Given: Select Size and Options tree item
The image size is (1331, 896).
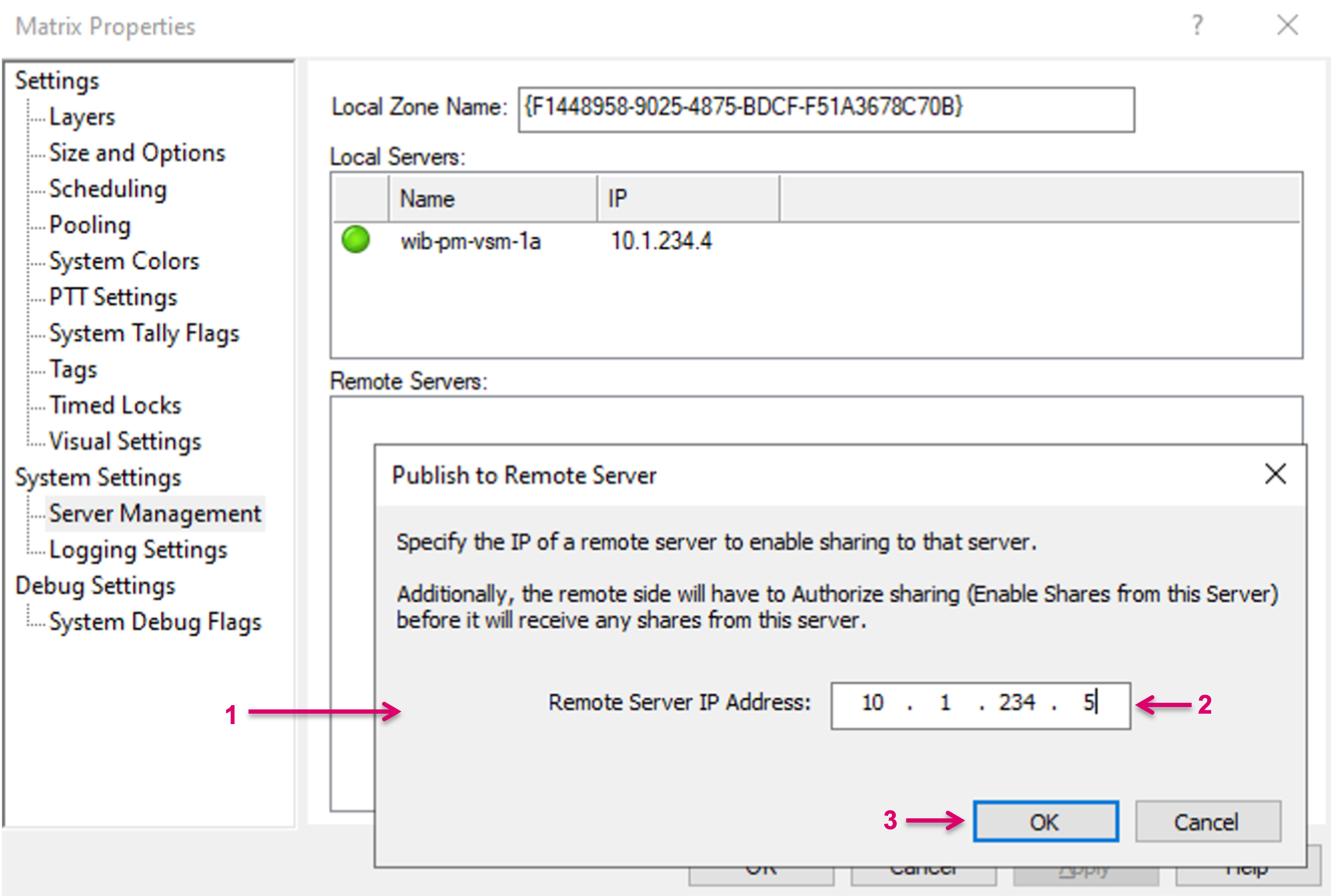Looking at the screenshot, I should point(137,153).
